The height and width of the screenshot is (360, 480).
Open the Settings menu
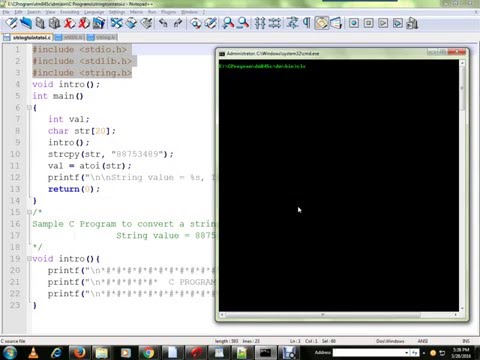coord(117,12)
